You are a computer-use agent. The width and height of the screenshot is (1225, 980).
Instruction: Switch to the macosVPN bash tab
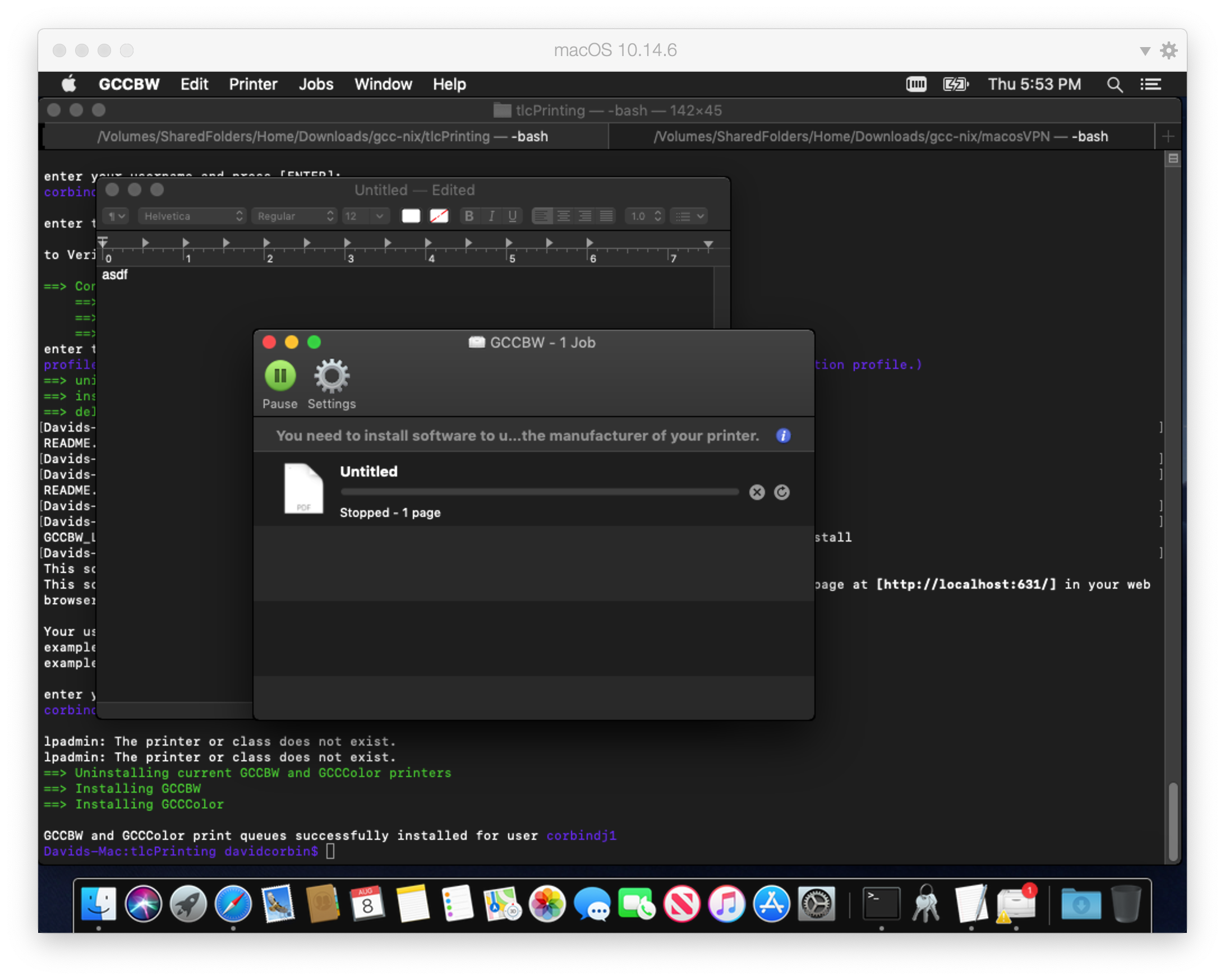tap(881, 137)
